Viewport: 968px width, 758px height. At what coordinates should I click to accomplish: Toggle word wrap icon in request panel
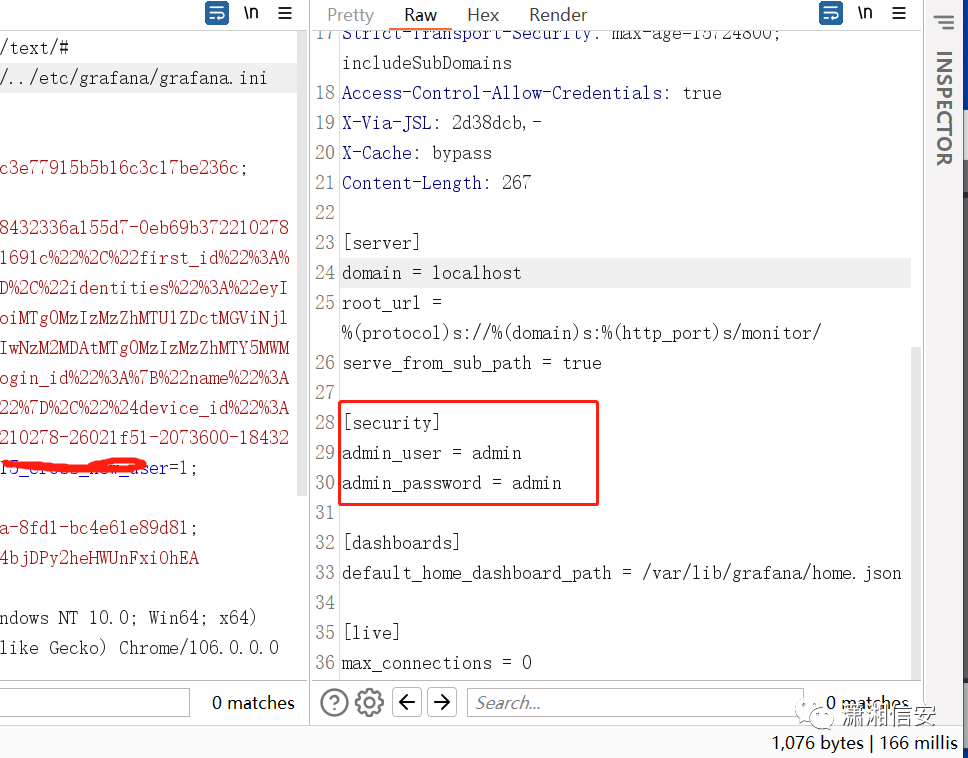(217, 13)
